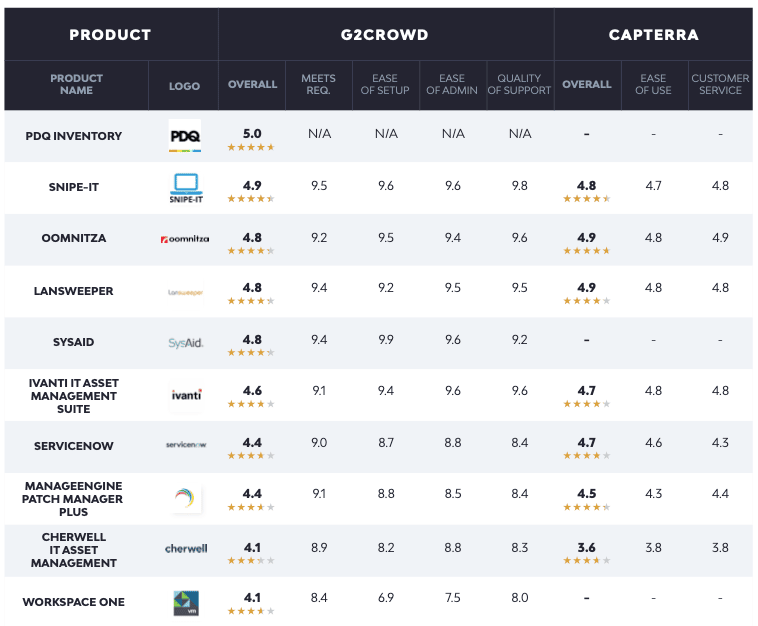Click ManageEngine ease of use 4.3

(x=653, y=494)
